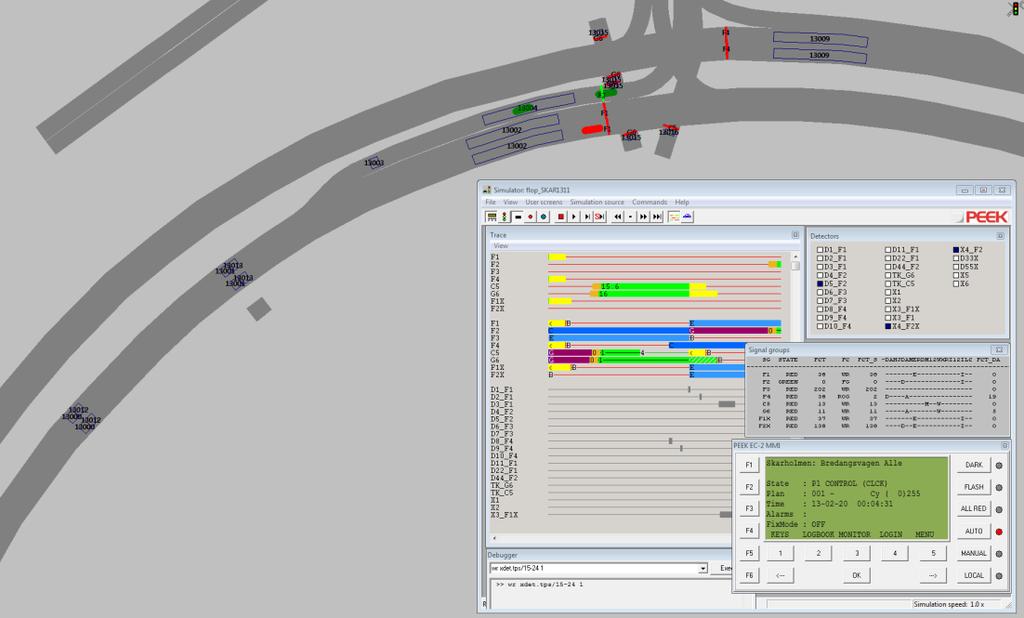The height and width of the screenshot is (618, 1024).
Task: Click the 'Simulation speed: 1.0 x' status text
Action: pos(948,604)
